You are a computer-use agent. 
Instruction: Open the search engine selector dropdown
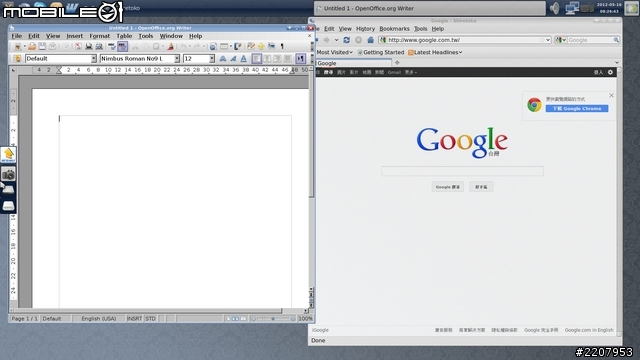pyautogui.click(x=560, y=40)
